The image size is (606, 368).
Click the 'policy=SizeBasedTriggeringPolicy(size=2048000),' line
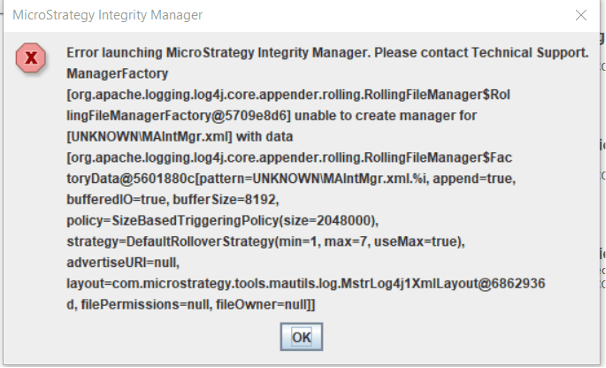[x=223, y=220]
